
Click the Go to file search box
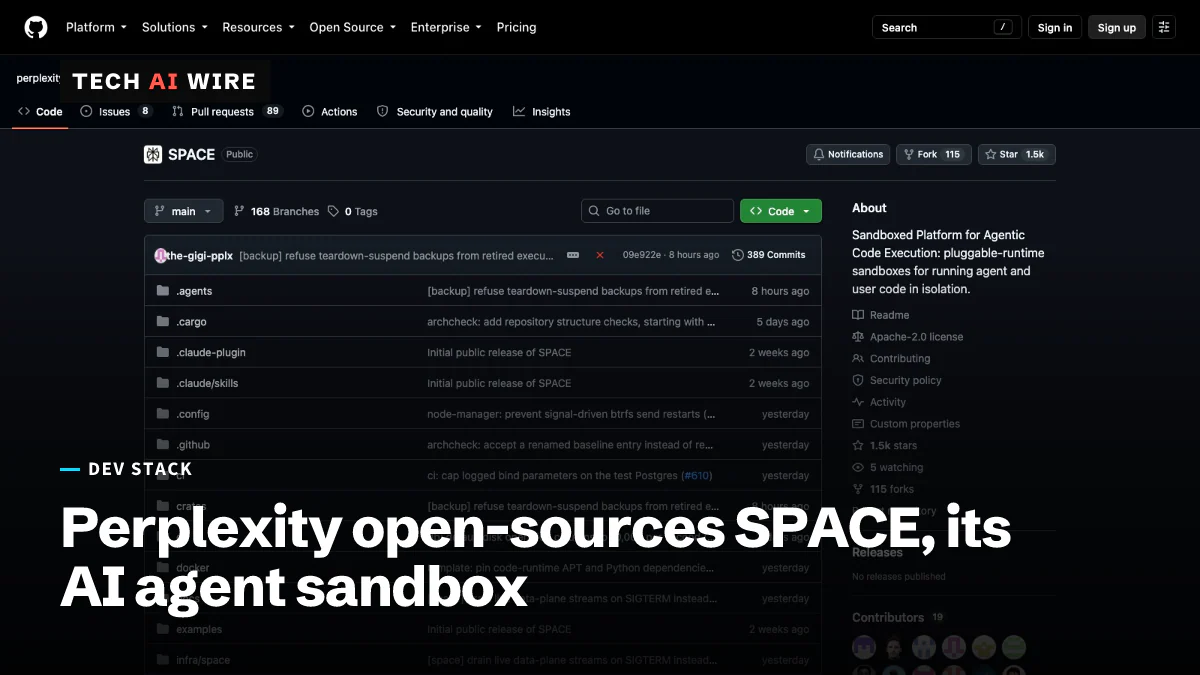click(657, 211)
